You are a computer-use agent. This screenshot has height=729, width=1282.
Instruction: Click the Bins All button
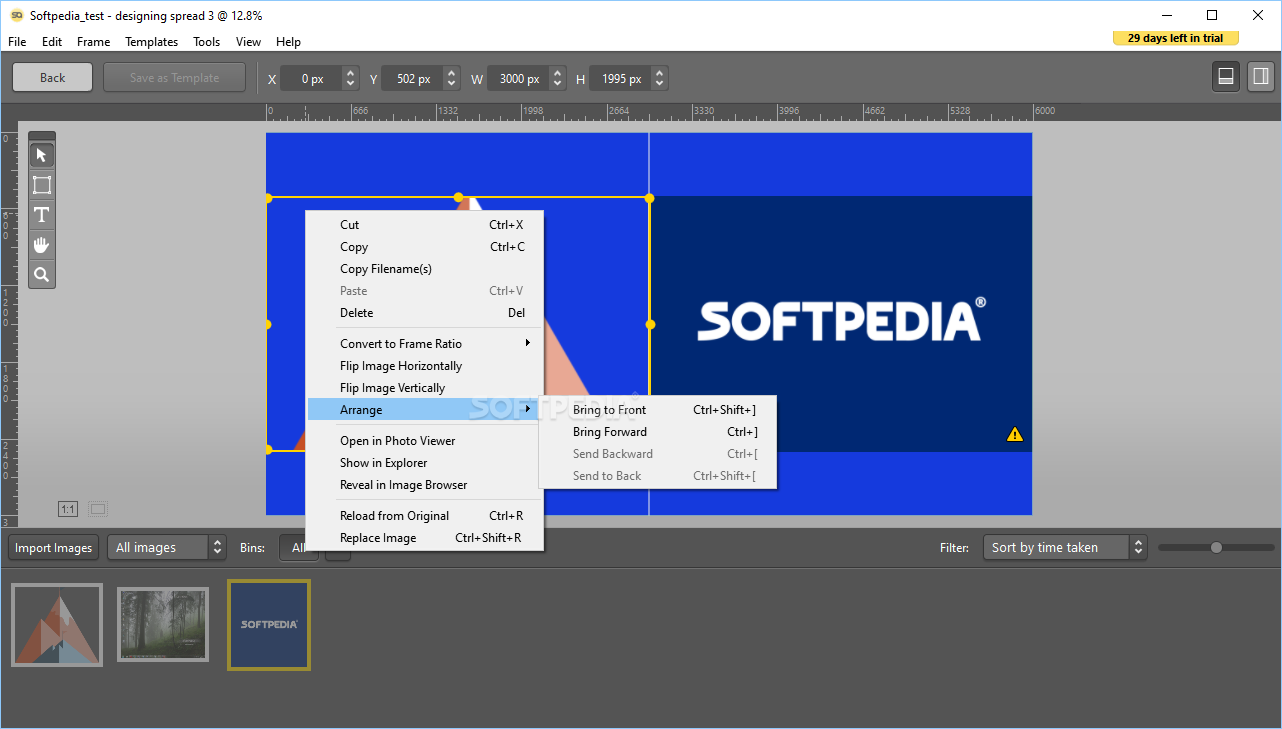(298, 548)
